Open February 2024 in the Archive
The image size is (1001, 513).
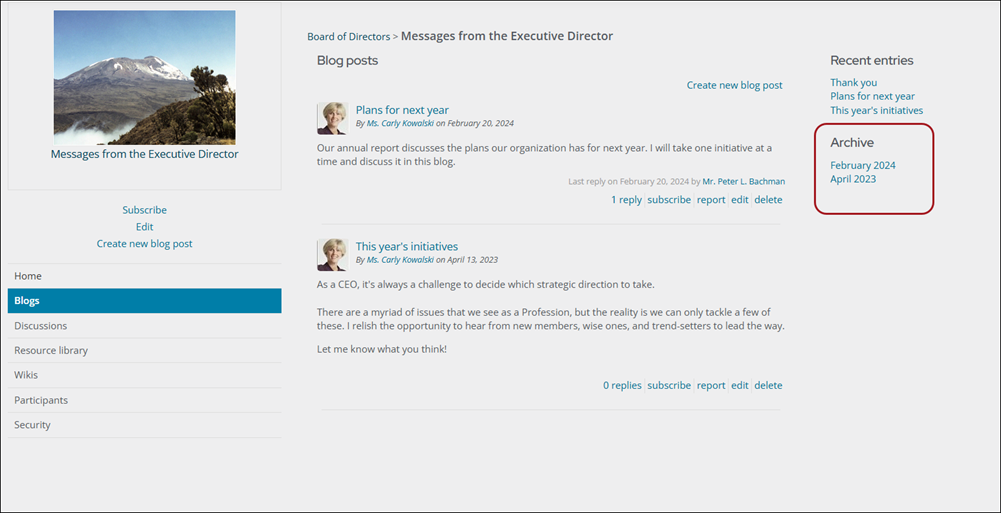(x=862, y=165)
